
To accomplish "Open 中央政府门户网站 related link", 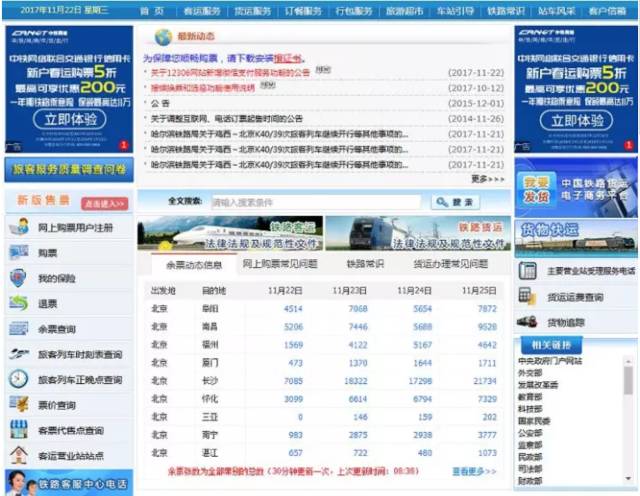I will tap(550, 361).
